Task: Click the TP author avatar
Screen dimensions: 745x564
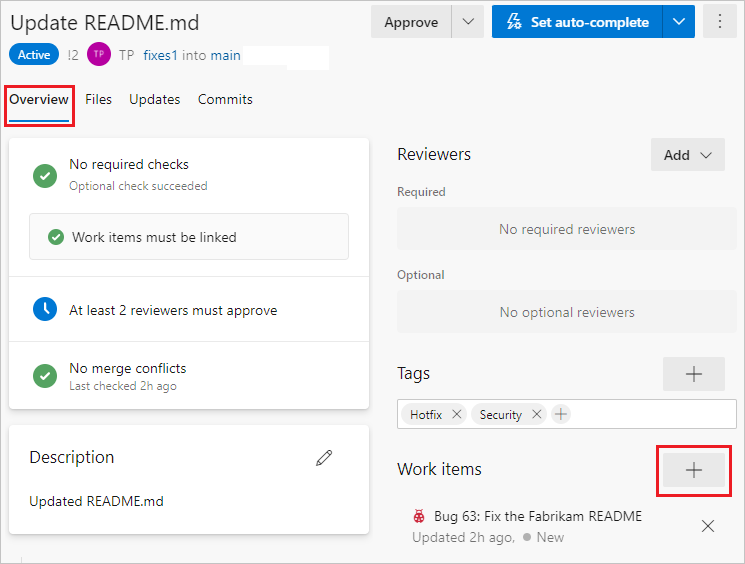Action: pos(98,55)
